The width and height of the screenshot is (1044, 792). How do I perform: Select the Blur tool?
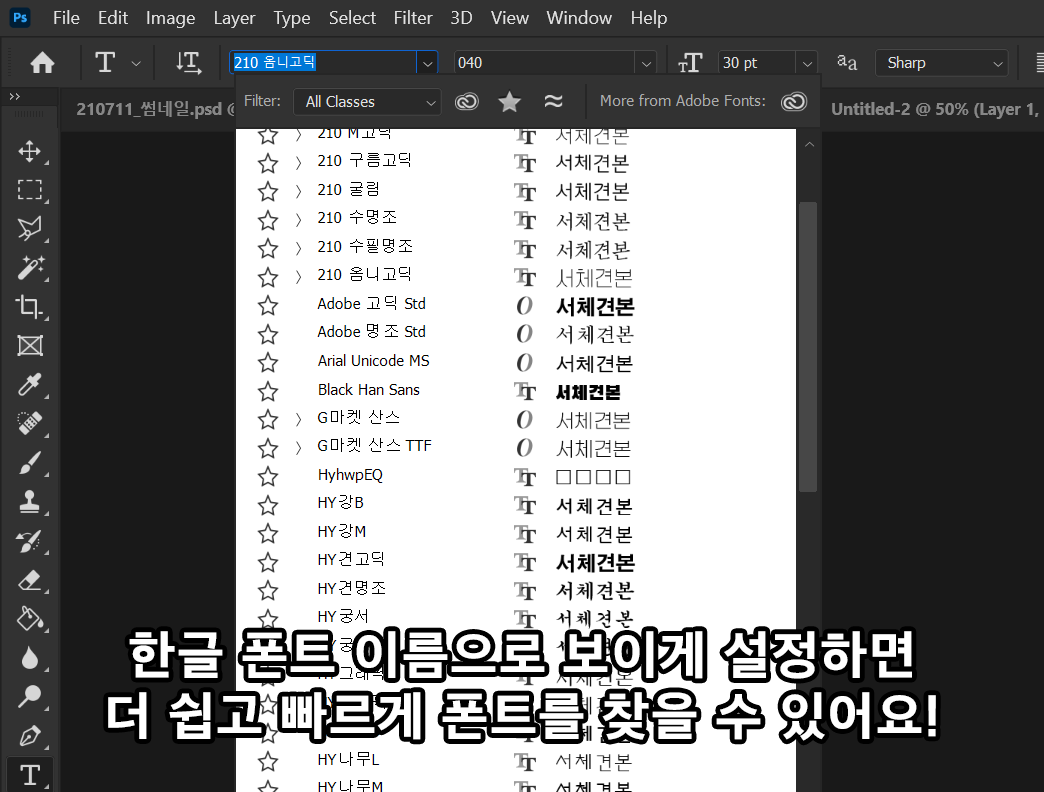point(30,658)
